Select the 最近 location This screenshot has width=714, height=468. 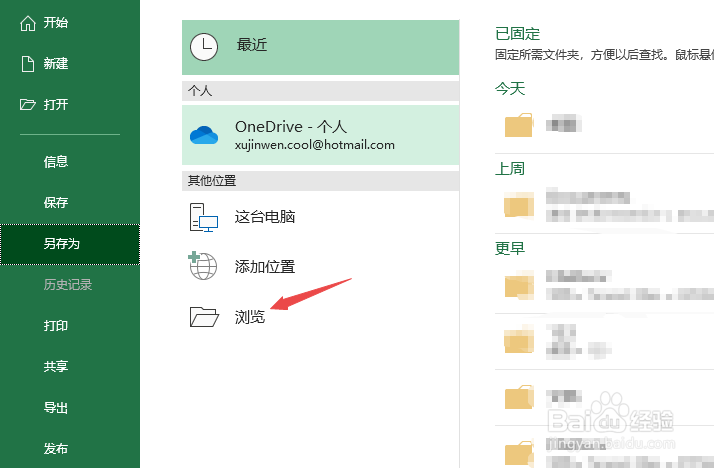click(321, 47)
